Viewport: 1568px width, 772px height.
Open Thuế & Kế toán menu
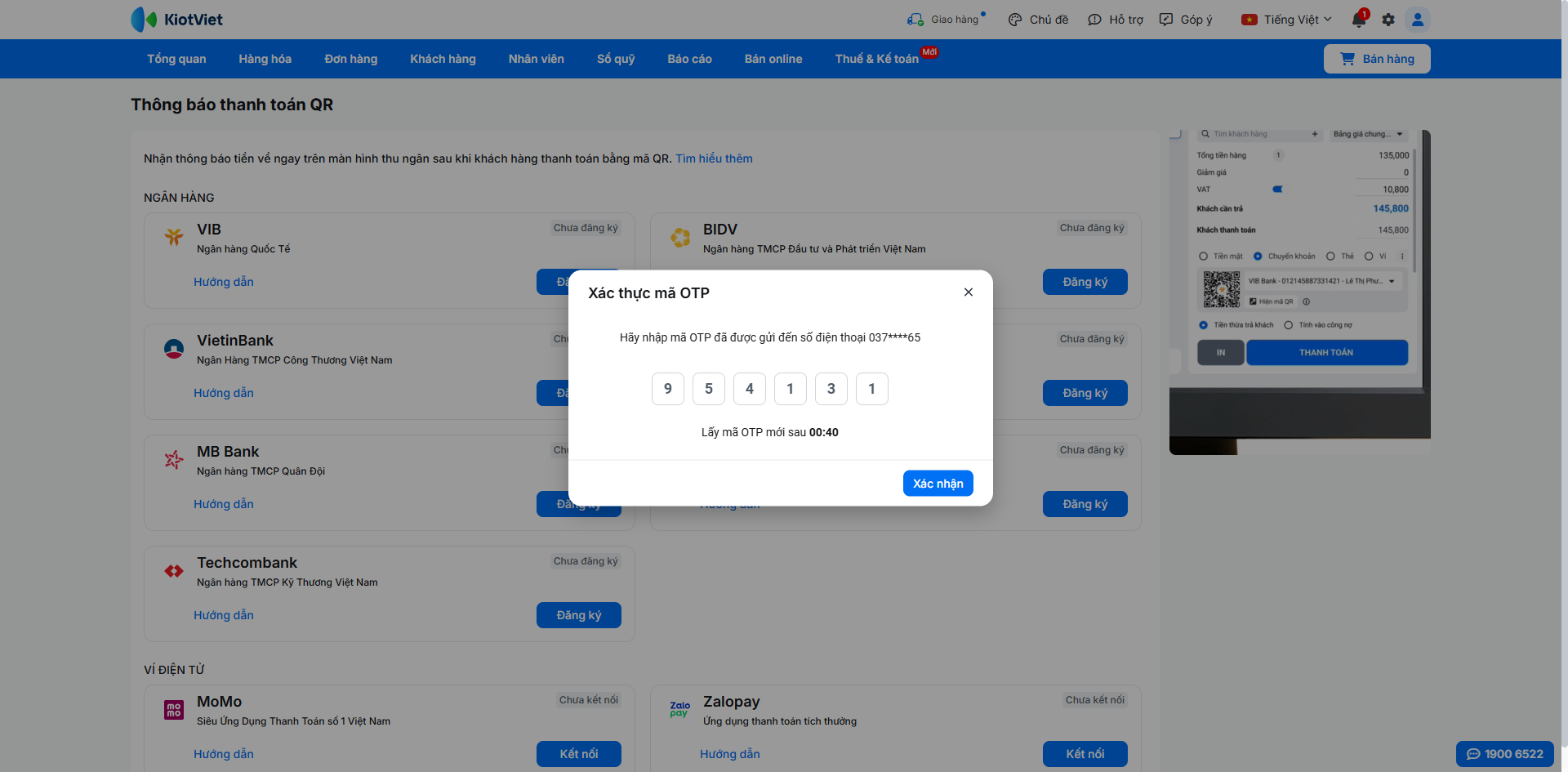877,59
